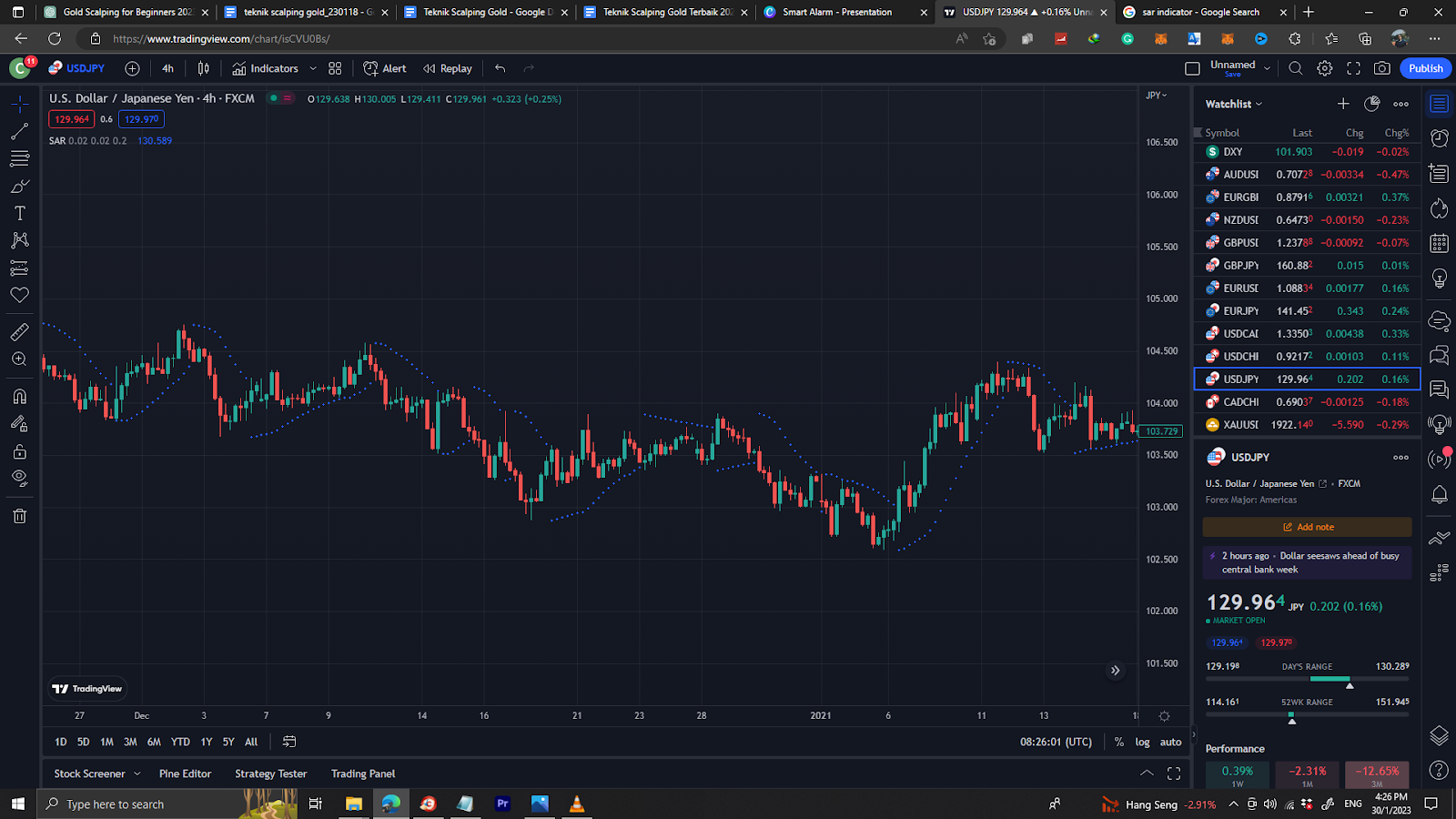The image size is (1456, 819).
Task: Select the ruler measure tool
Action: point(19,332)
